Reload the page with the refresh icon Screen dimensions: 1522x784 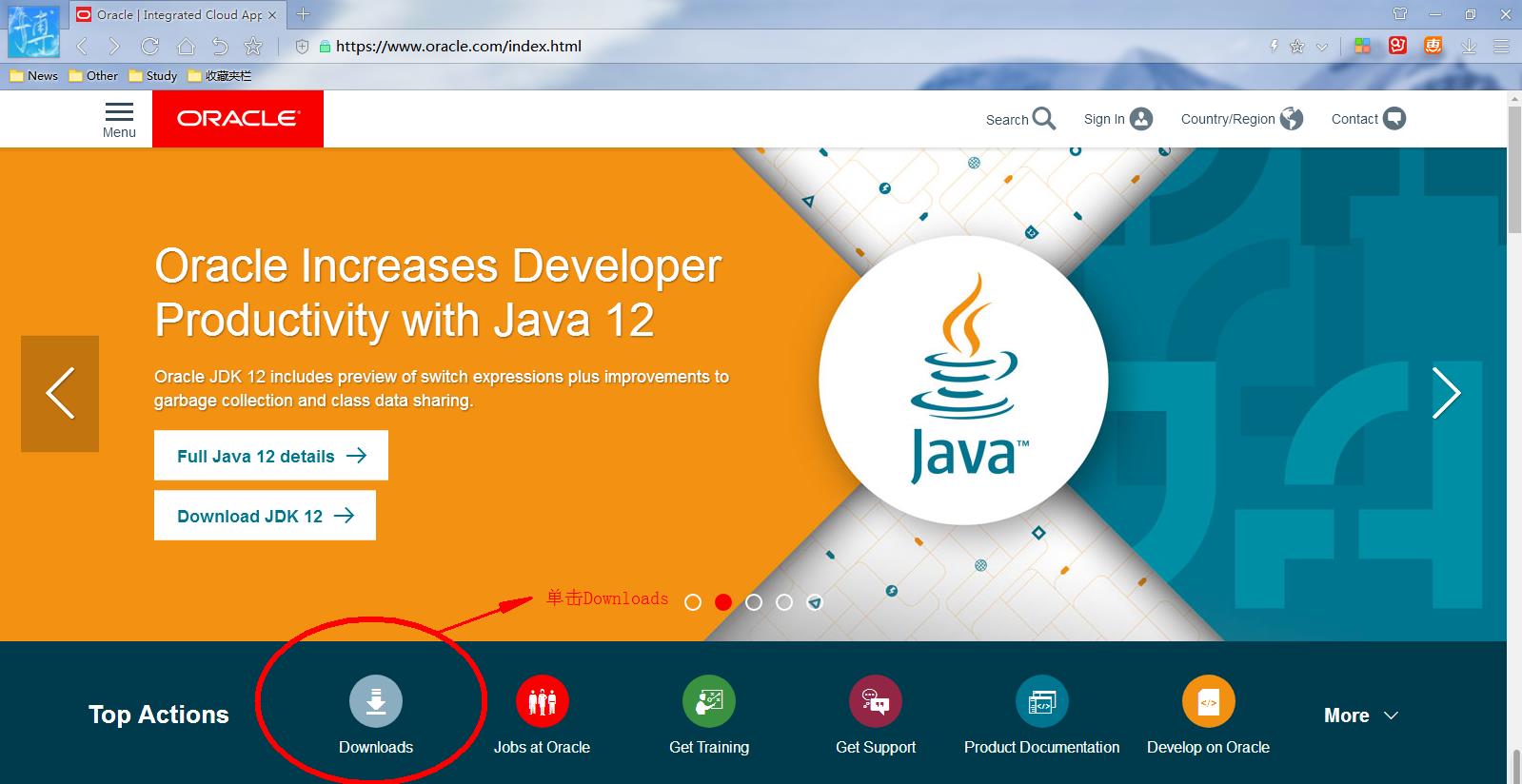149,46
